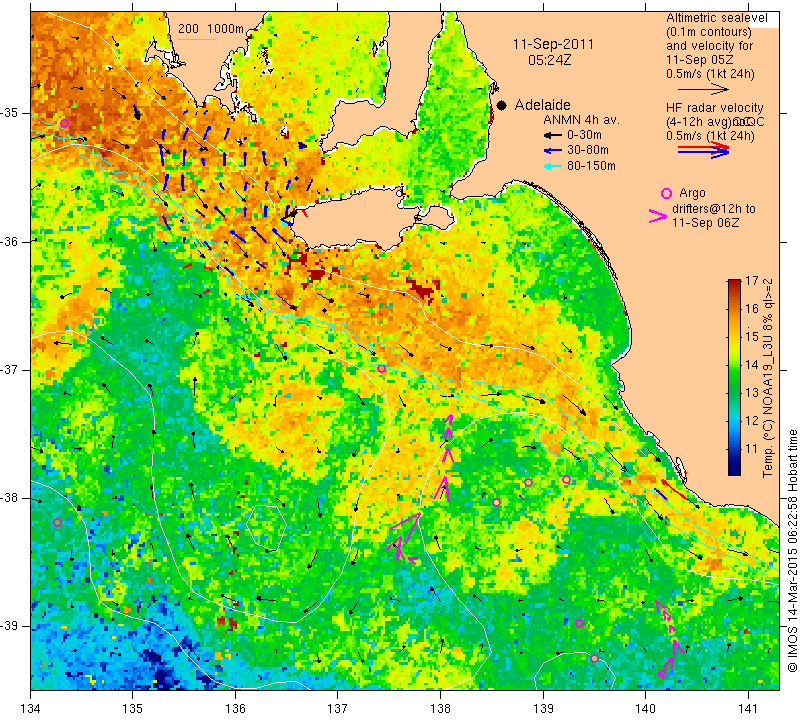Click the '11-Sep-2011' date label
This screenshot has width=800, height=720.
click(x=553, y=44)
